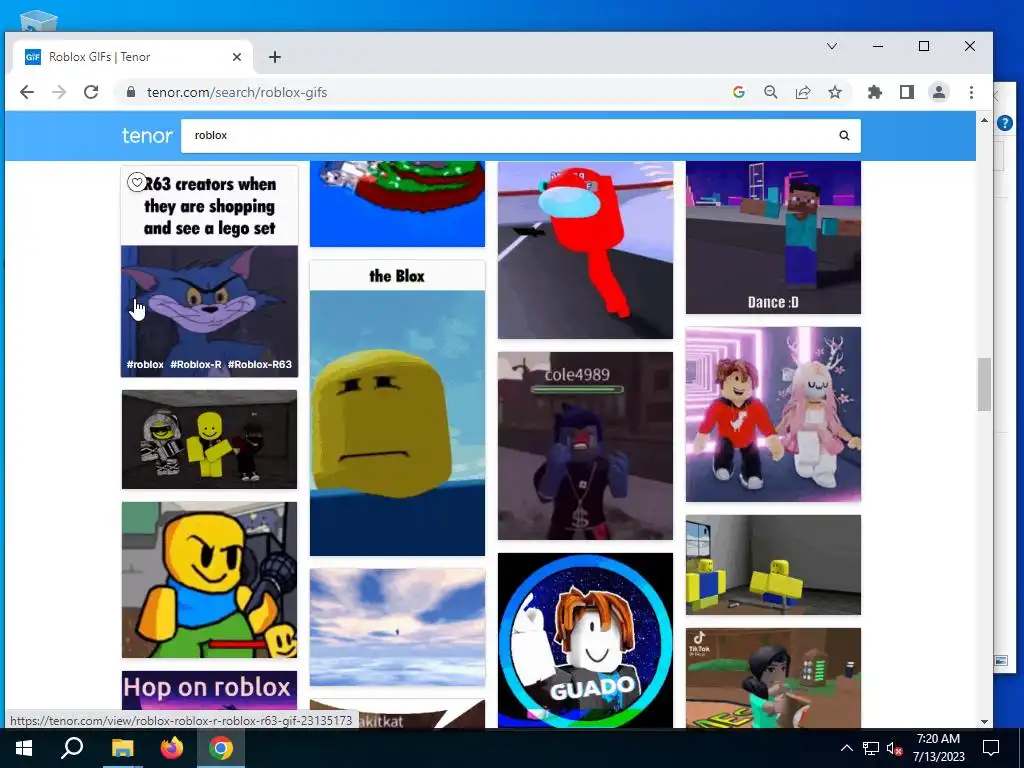Viewport: 1024px width, 768px height.
Task: Close the Roblox GIFs Tenor tab
Action: (236, 57)
